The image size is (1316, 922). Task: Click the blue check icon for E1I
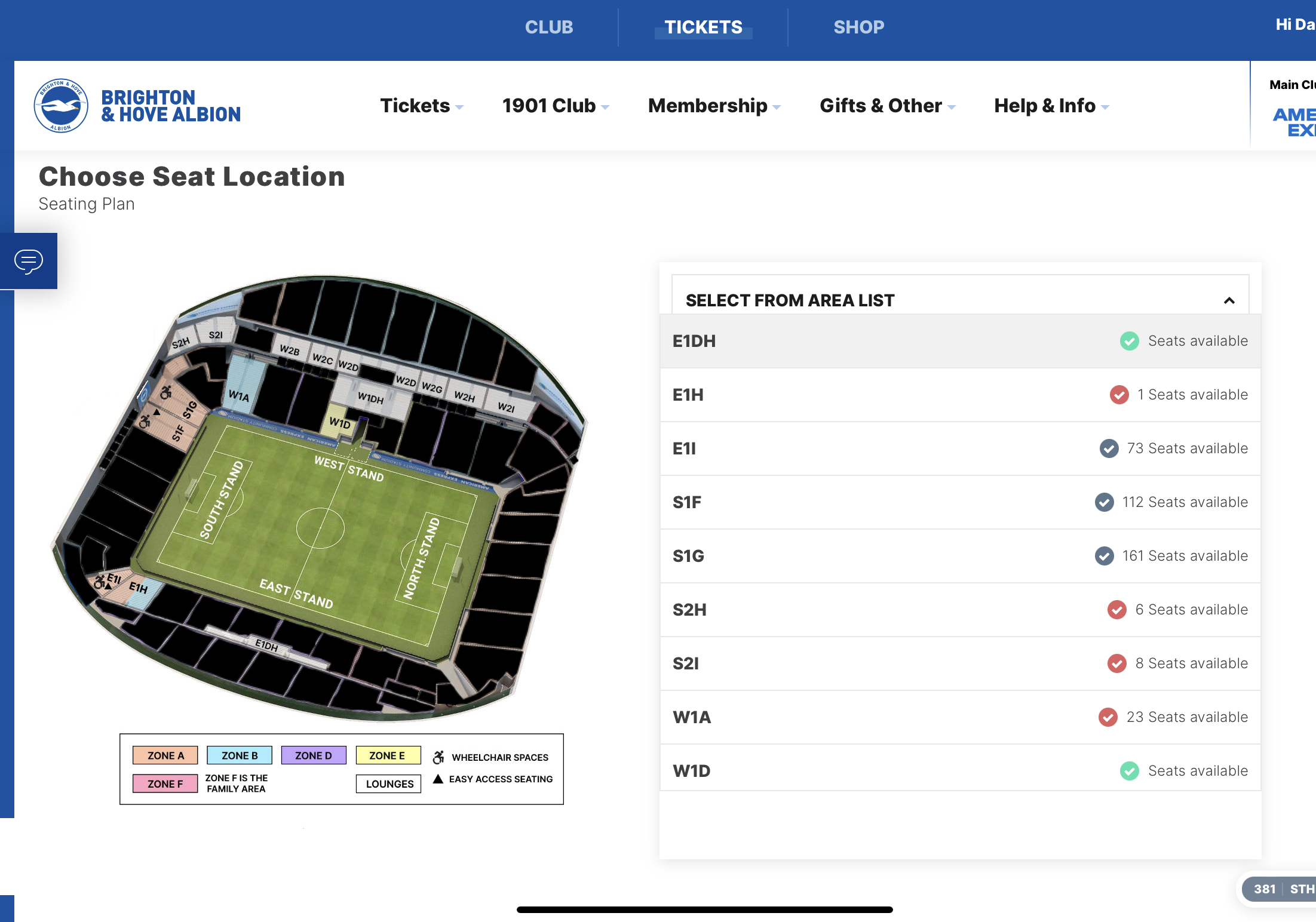1109,448
